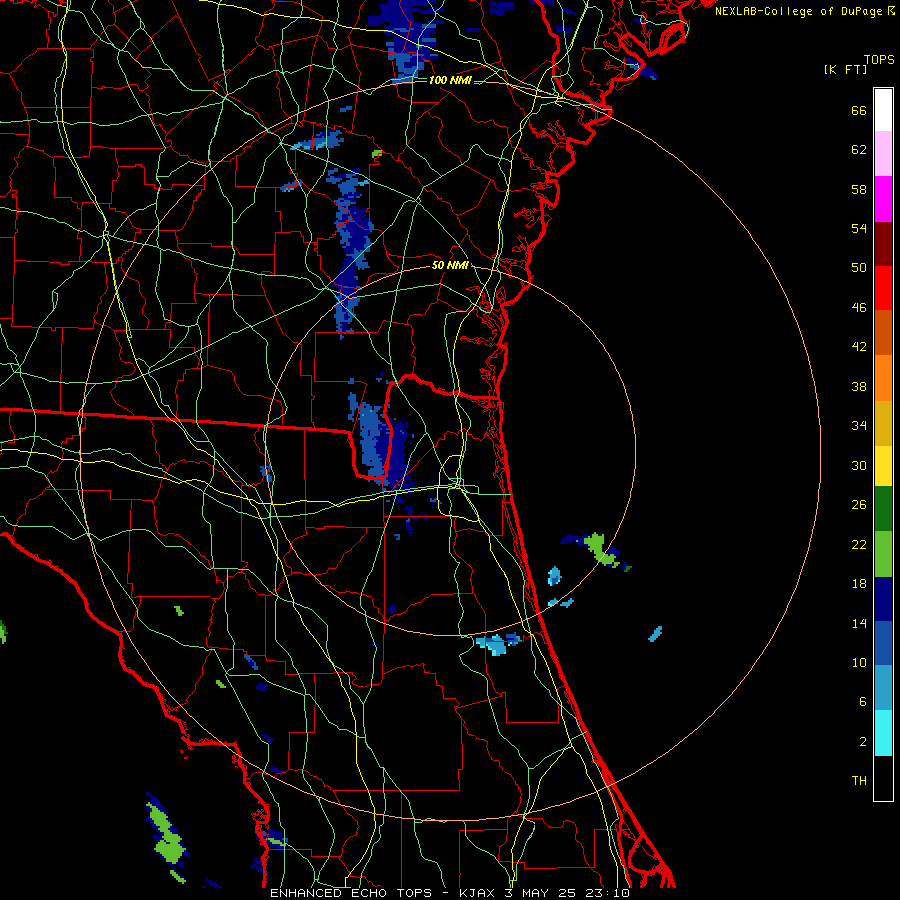Click the bright orange legend swatch
This screenshot has width=900, height=900.
(x=883, y=378)
